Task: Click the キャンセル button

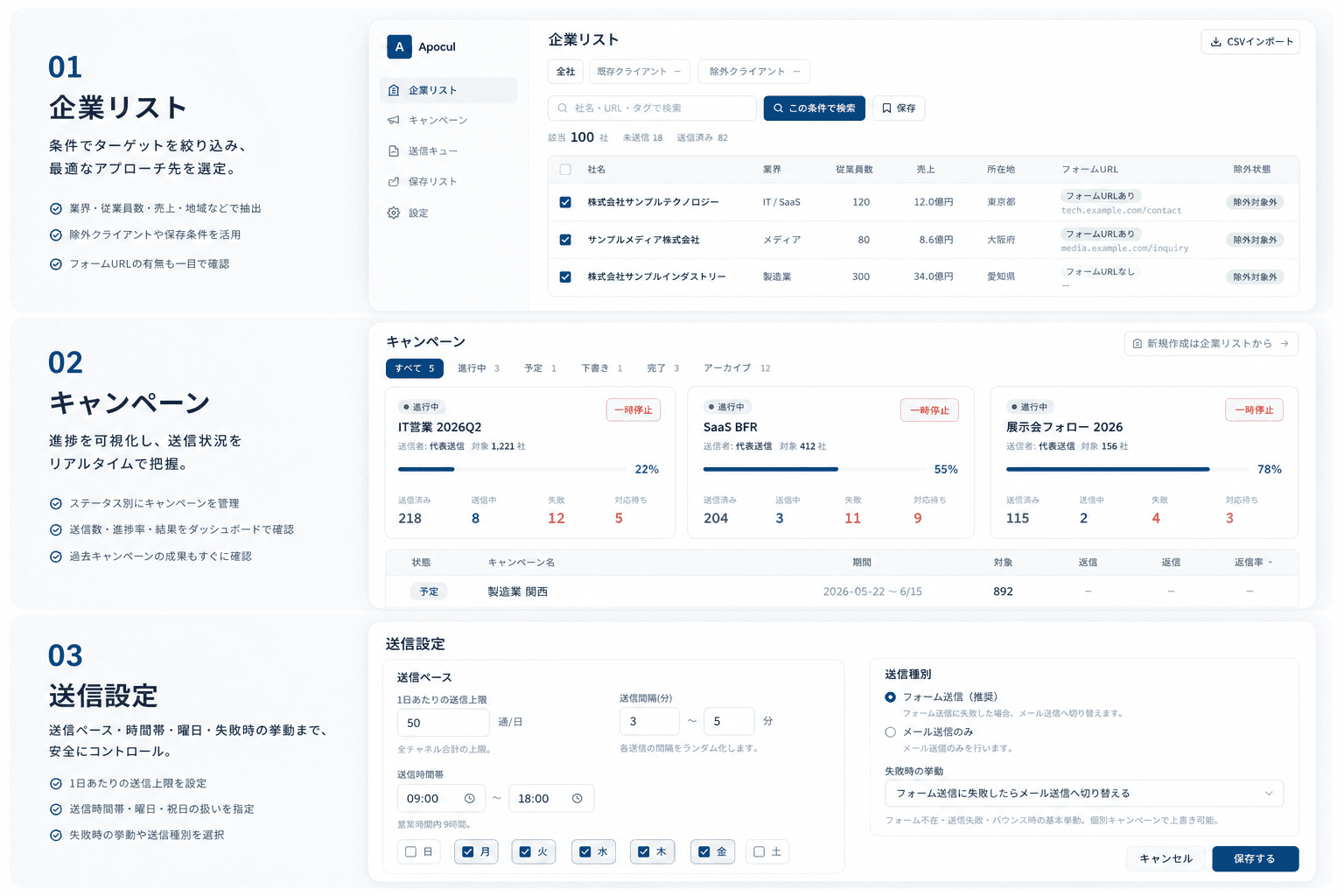Action: [1166, 859]
